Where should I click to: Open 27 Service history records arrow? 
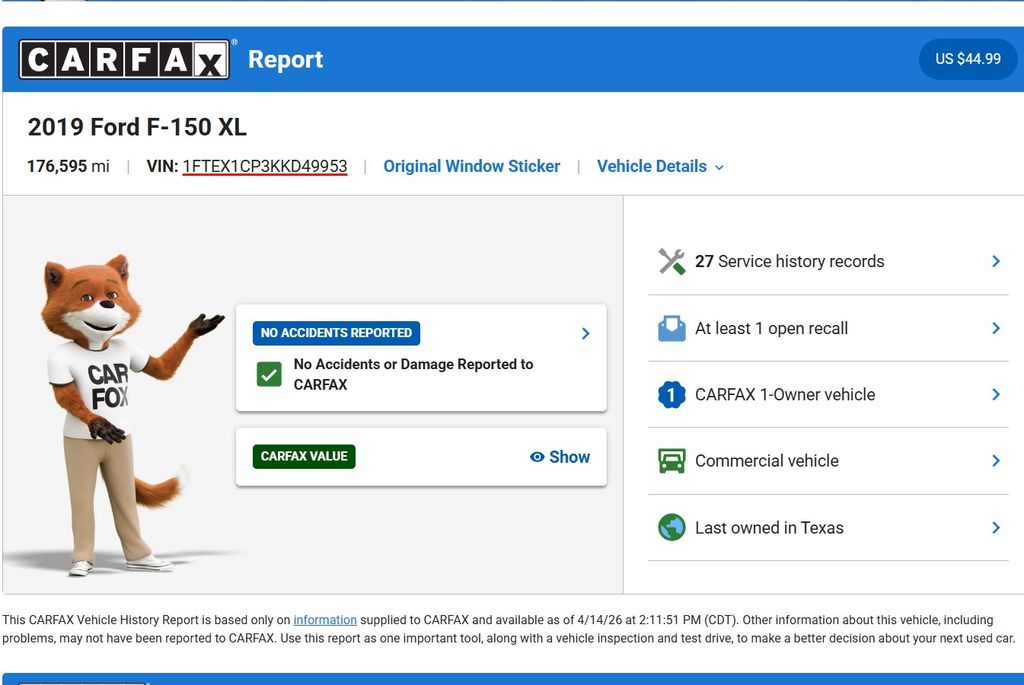(x=996, y=261)
